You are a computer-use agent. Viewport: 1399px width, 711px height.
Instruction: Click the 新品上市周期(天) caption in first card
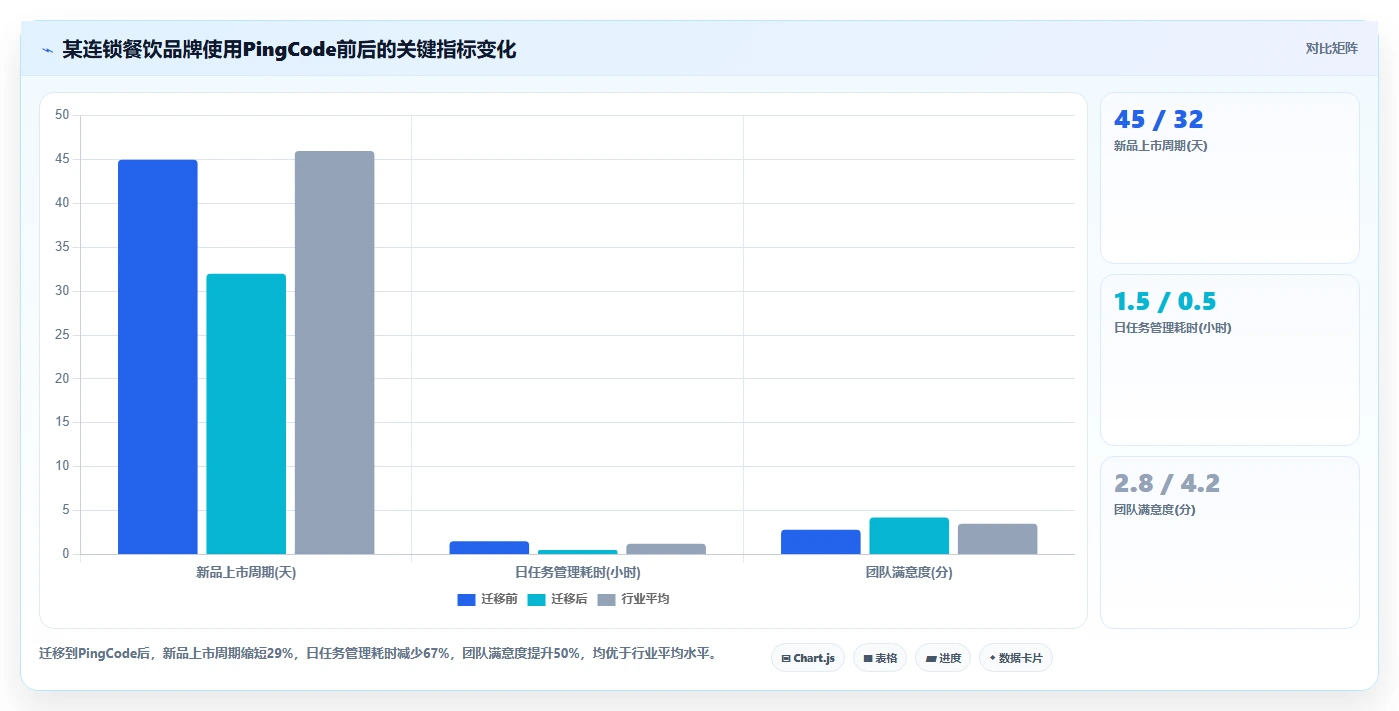(1161, 146)
